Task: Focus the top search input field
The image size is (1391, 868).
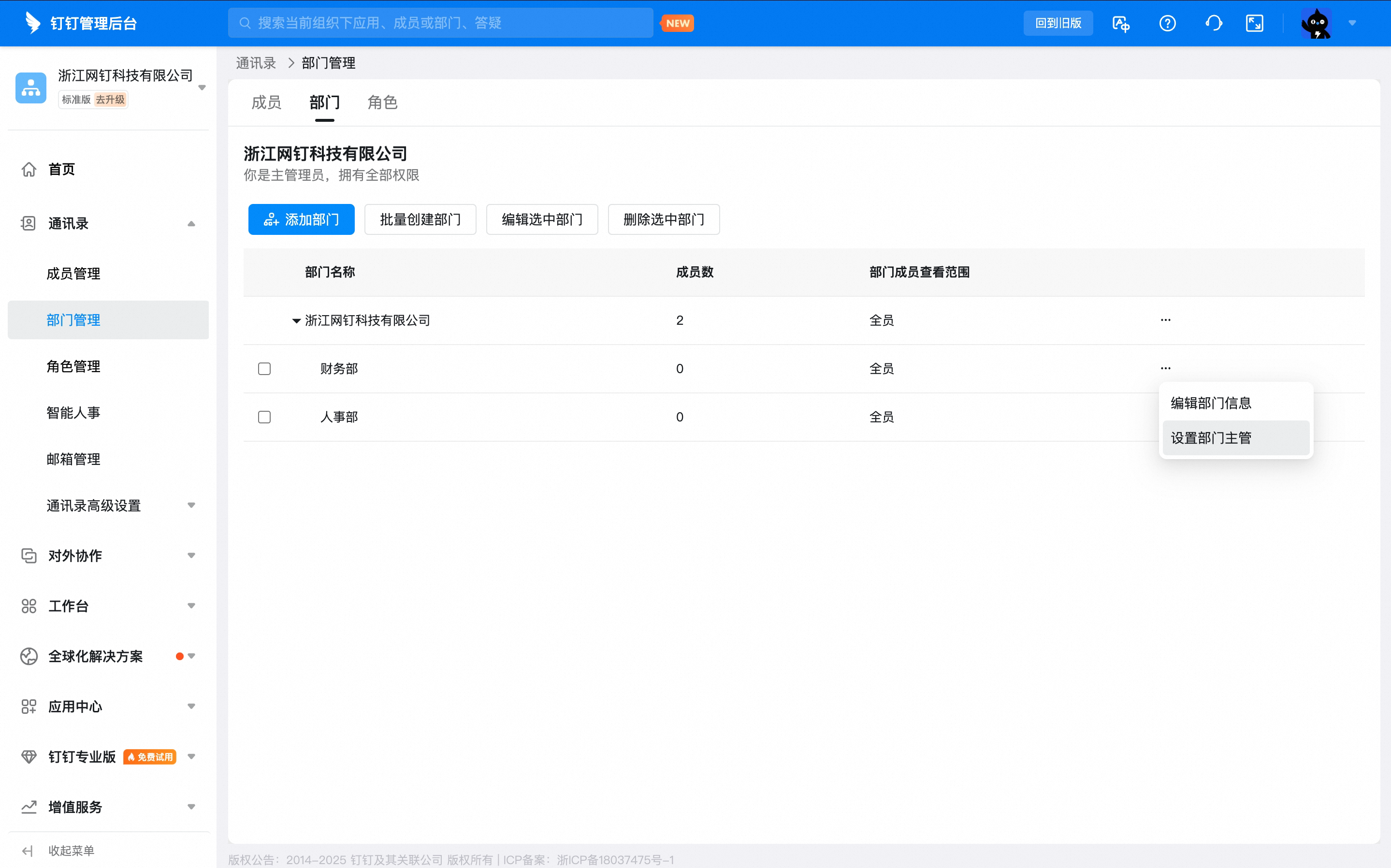Action: 440,23
